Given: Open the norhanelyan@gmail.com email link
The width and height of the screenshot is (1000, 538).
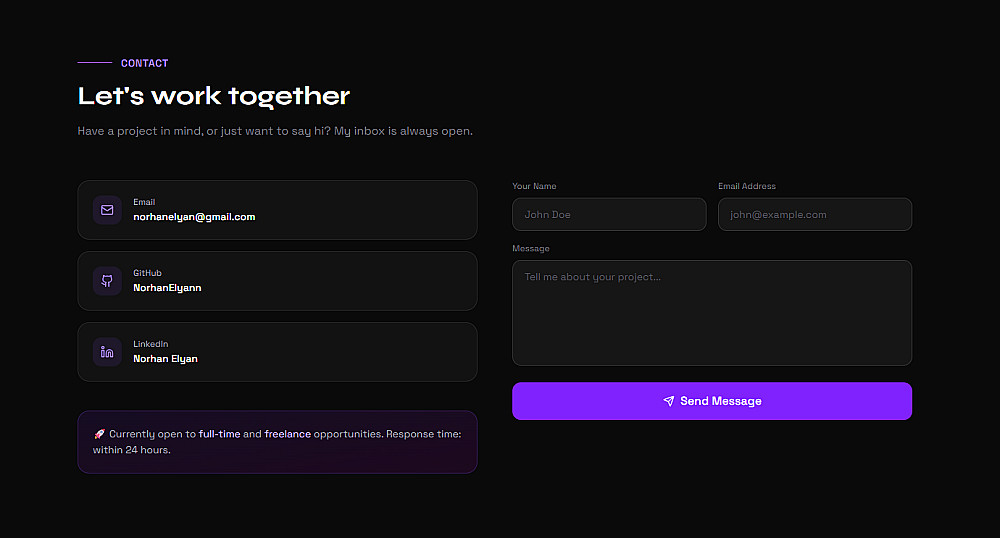Looking at the screenshot, I should [194, 217].
